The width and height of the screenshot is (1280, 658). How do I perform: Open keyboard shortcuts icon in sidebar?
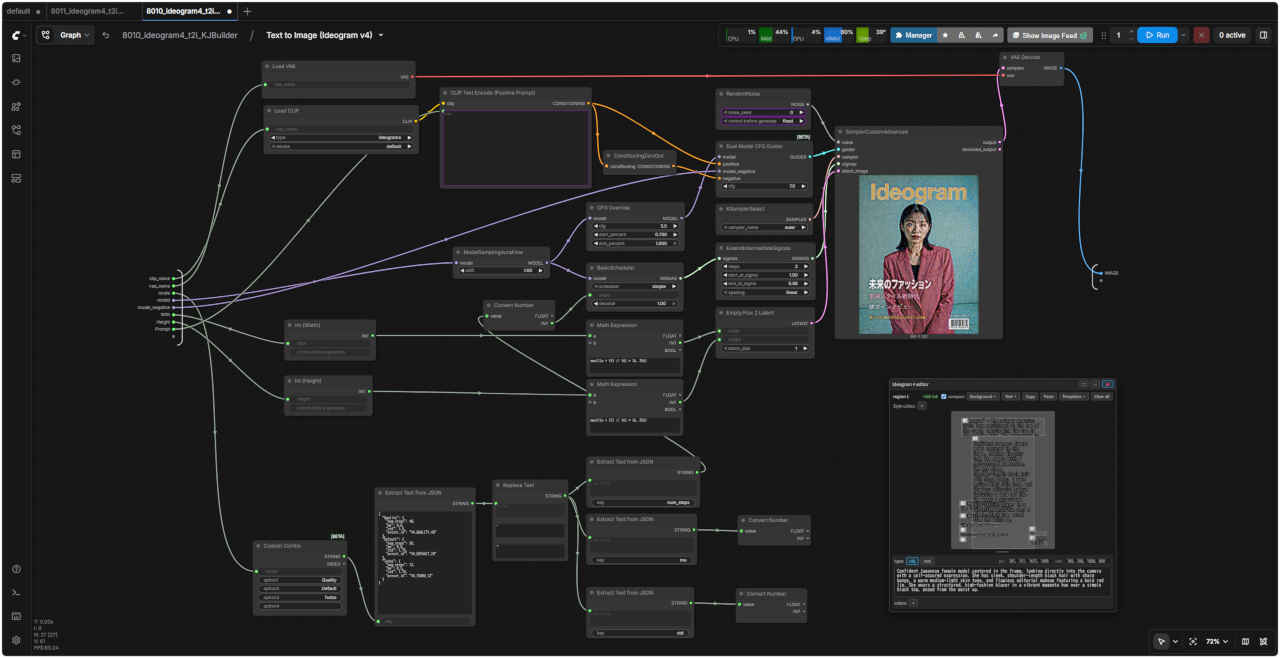click(x=16, y=616)
